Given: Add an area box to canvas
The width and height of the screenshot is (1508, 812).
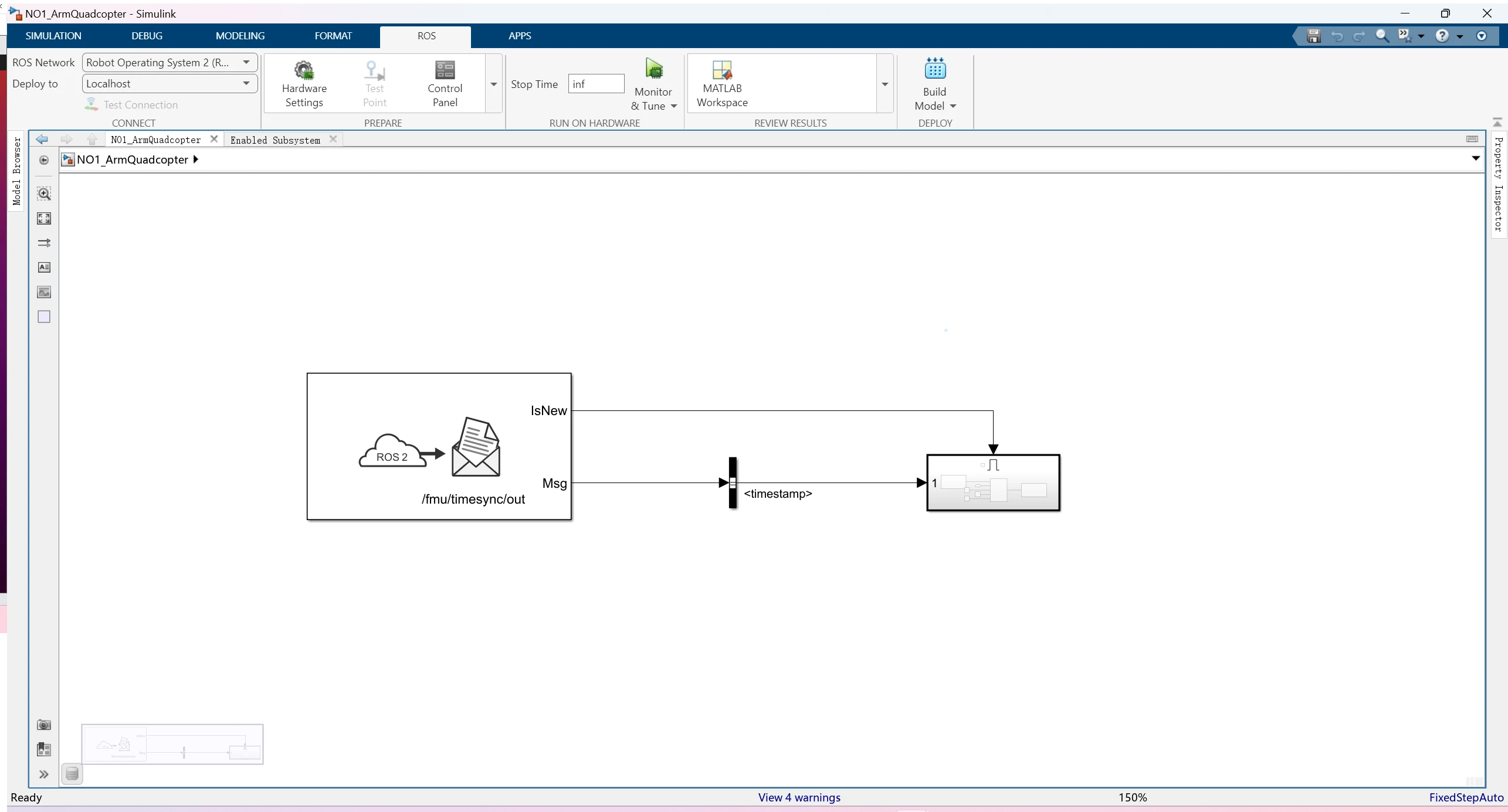Looking at the screenshot, I should (44, 317).
